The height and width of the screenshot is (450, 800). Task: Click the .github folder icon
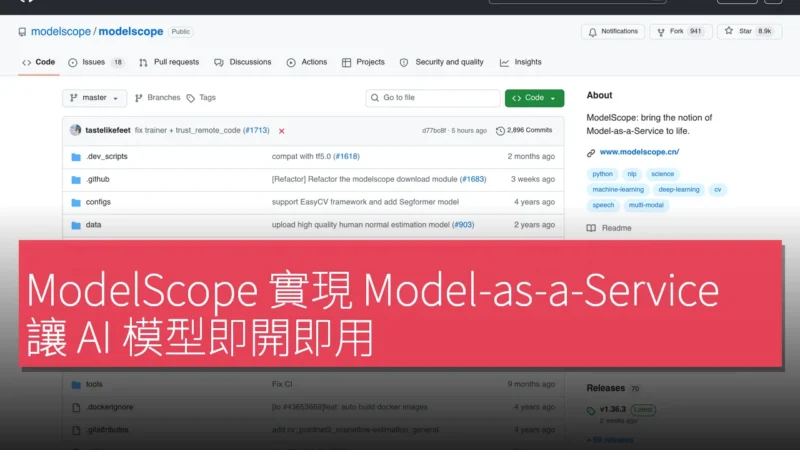[x=76, y=180]
